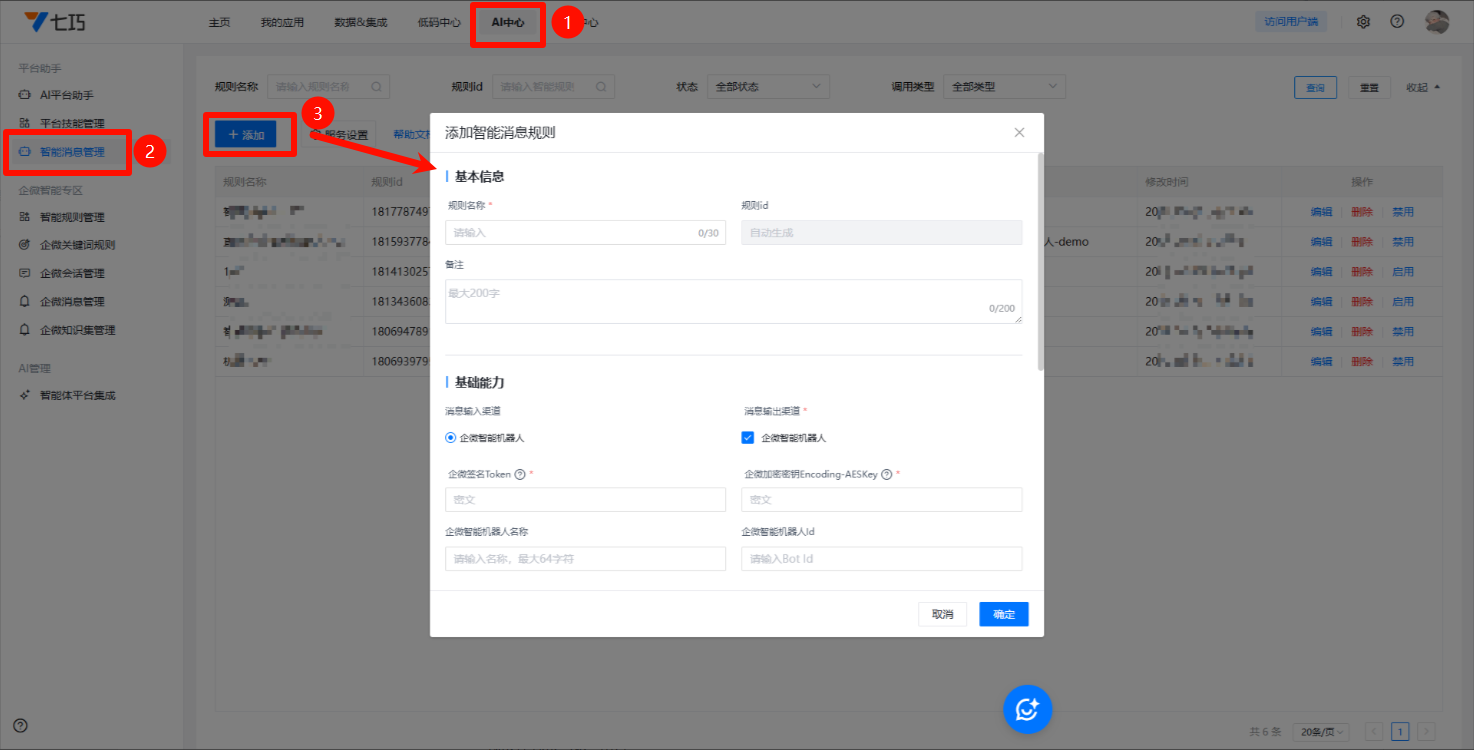Click the help question mark in top bar
The width and height of the screenshot is (1474, 750).
click(1397, 22)
